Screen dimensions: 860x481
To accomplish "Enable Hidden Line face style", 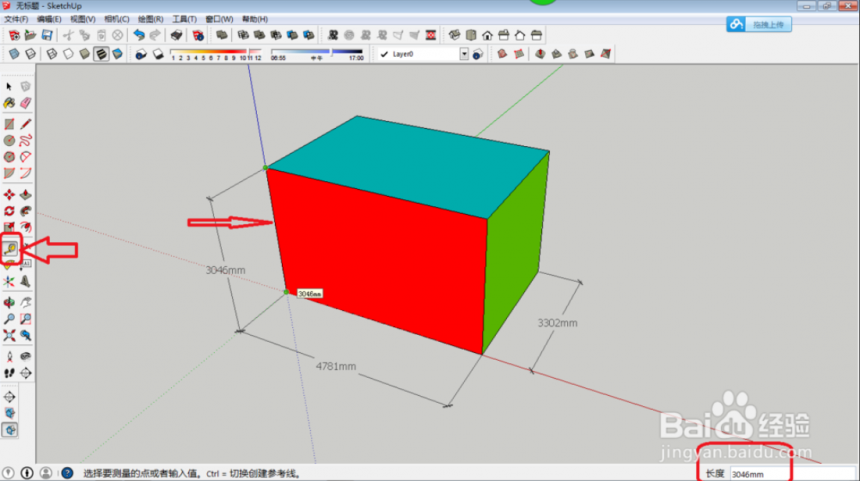I will (x=68, y=54).
